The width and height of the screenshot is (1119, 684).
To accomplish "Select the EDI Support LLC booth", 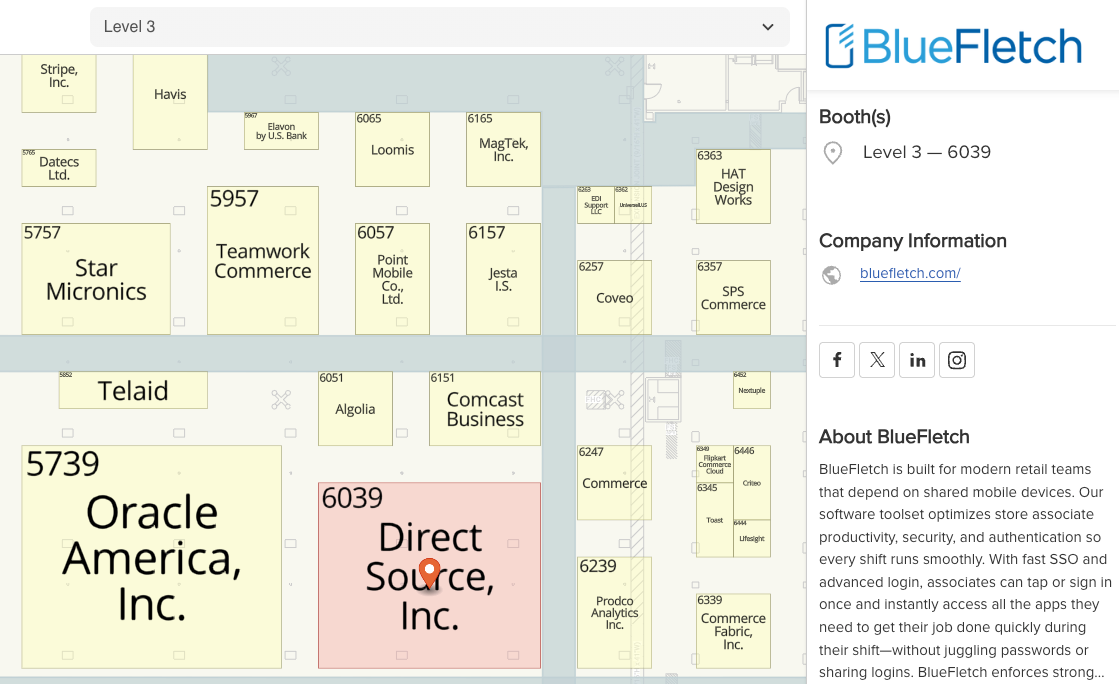I will pyautogui.click(x=596, y=205).
